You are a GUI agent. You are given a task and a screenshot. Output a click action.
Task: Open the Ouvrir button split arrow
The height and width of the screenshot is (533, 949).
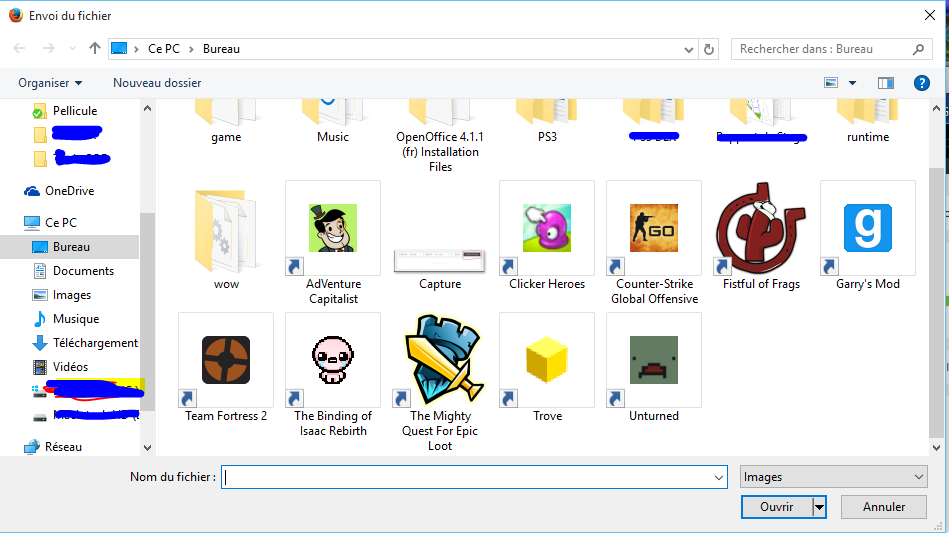point(819,507)
